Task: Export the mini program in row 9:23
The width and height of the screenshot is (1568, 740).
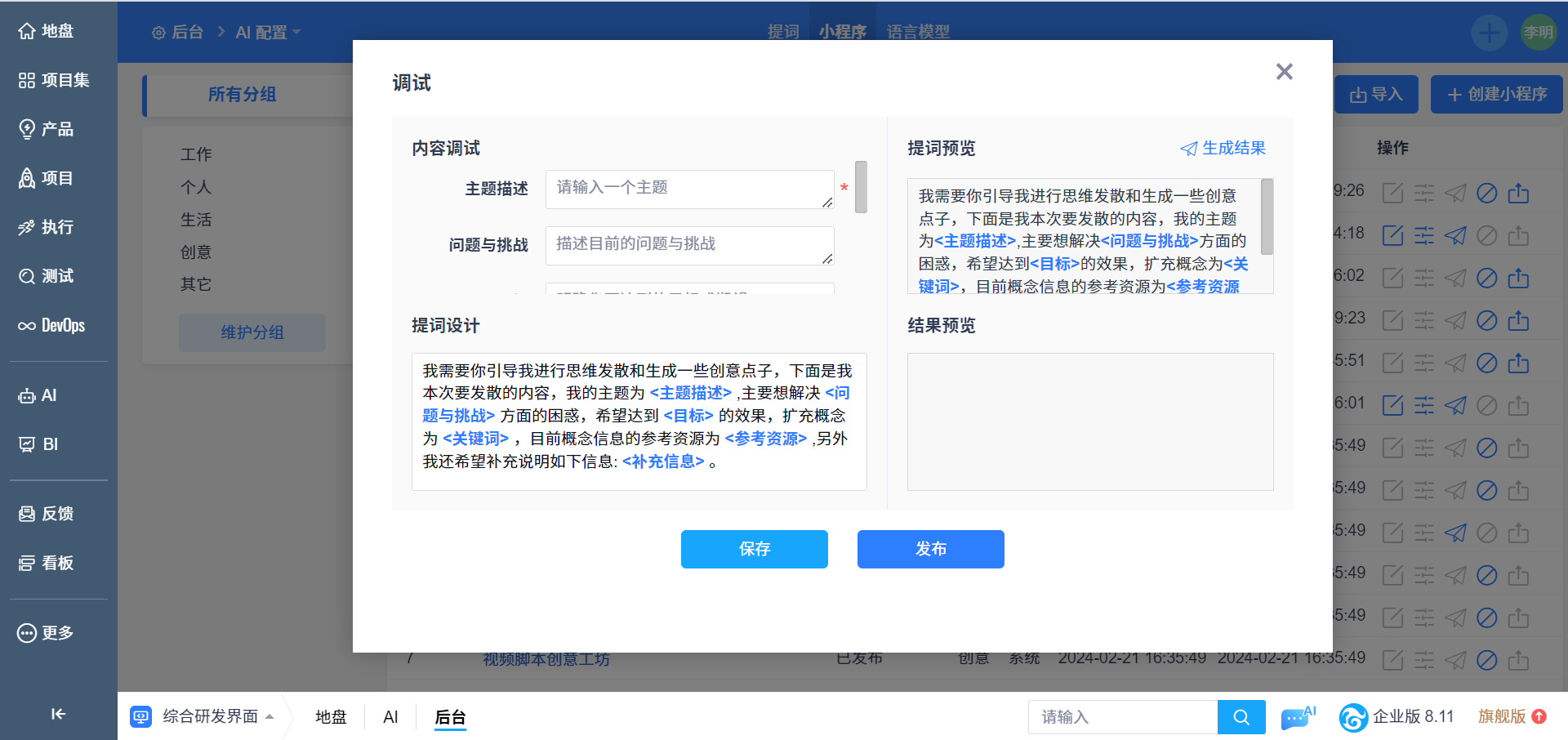Action: (1518, 320)
